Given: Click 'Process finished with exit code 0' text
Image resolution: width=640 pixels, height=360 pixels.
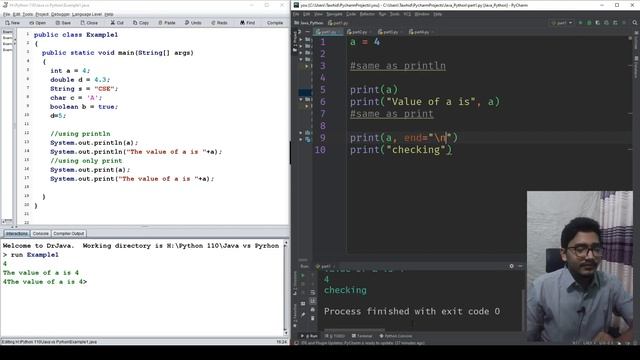Looking at the screenshot, I should point(412,311).
